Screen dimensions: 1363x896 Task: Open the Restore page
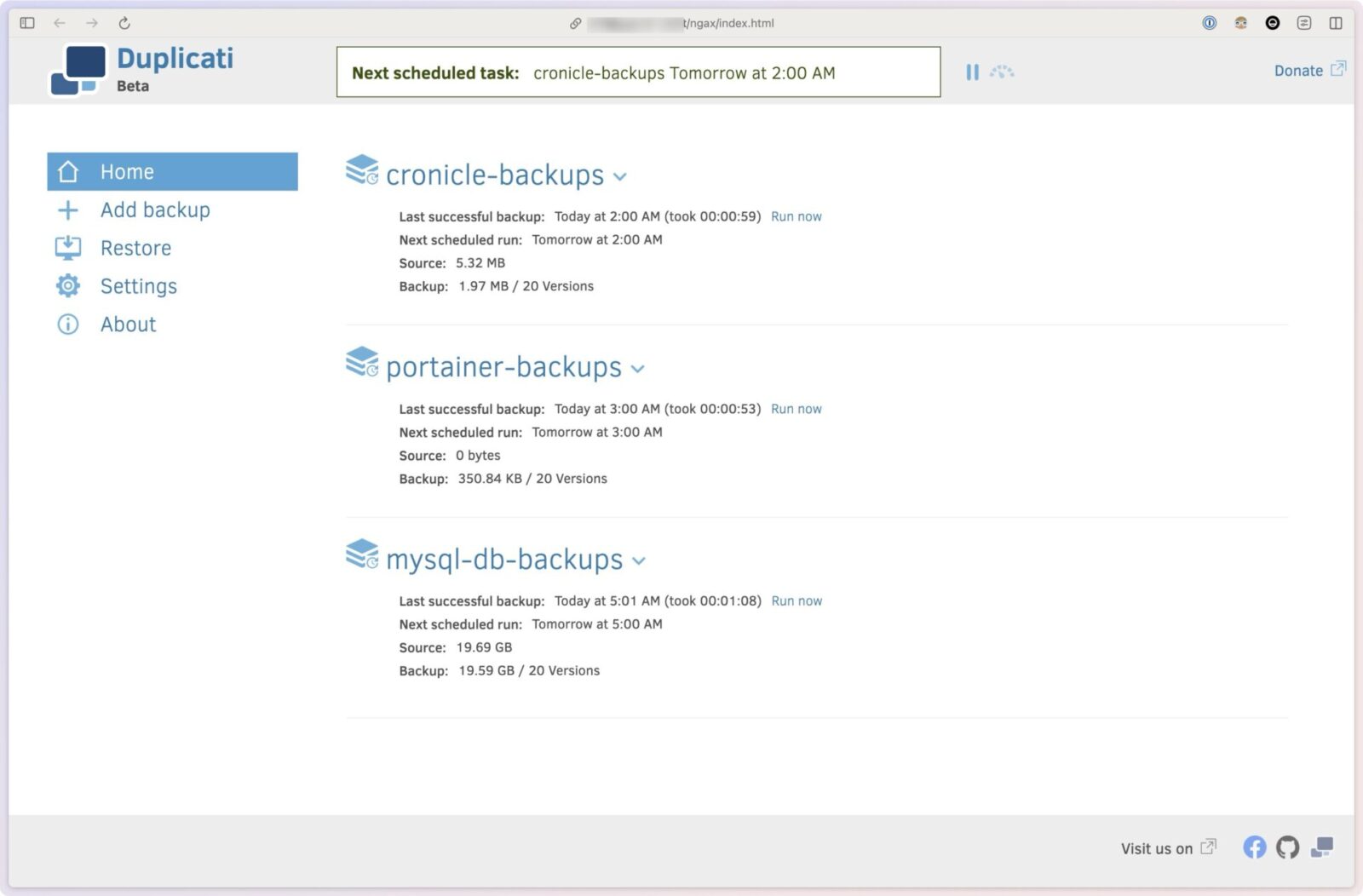point(135,248)
